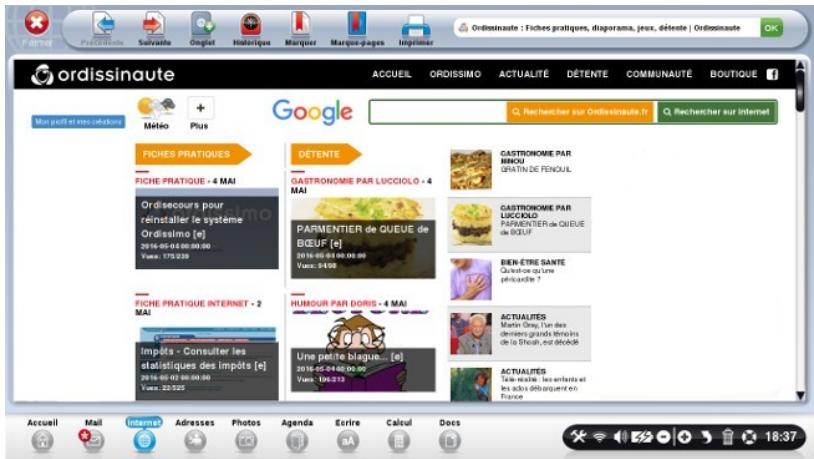Image resolution: width=814 pixels, height=459 pixels.
Task: Click the Google logo
Action: tap(313, 112)
